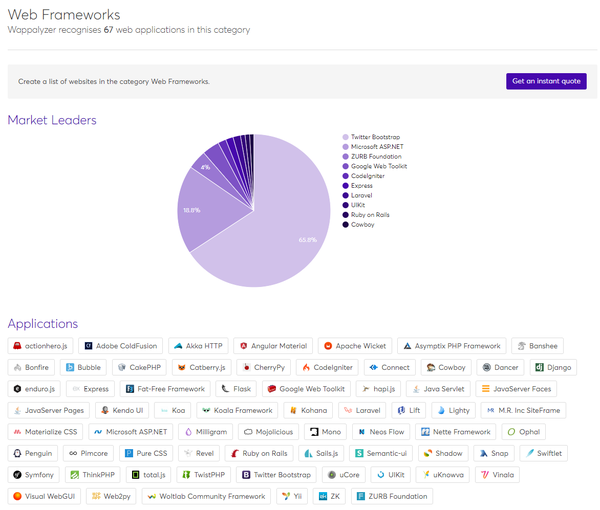This screenshot has width=600, height=510.
Task: Click the Web Frameworks page heading
Action: click(x=64, y=15)
